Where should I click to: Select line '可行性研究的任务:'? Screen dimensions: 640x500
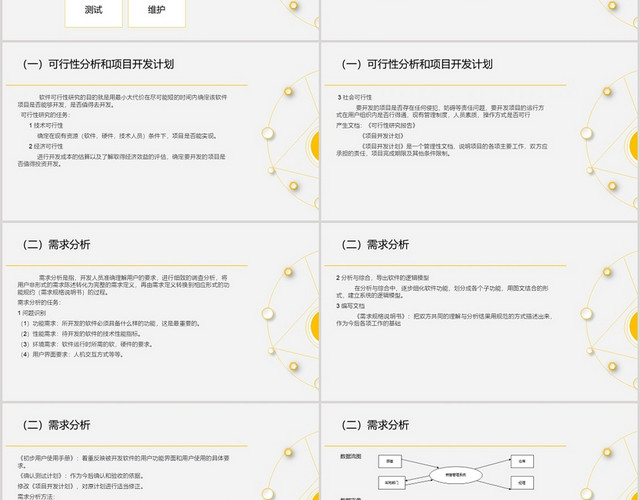pos(45,115)
